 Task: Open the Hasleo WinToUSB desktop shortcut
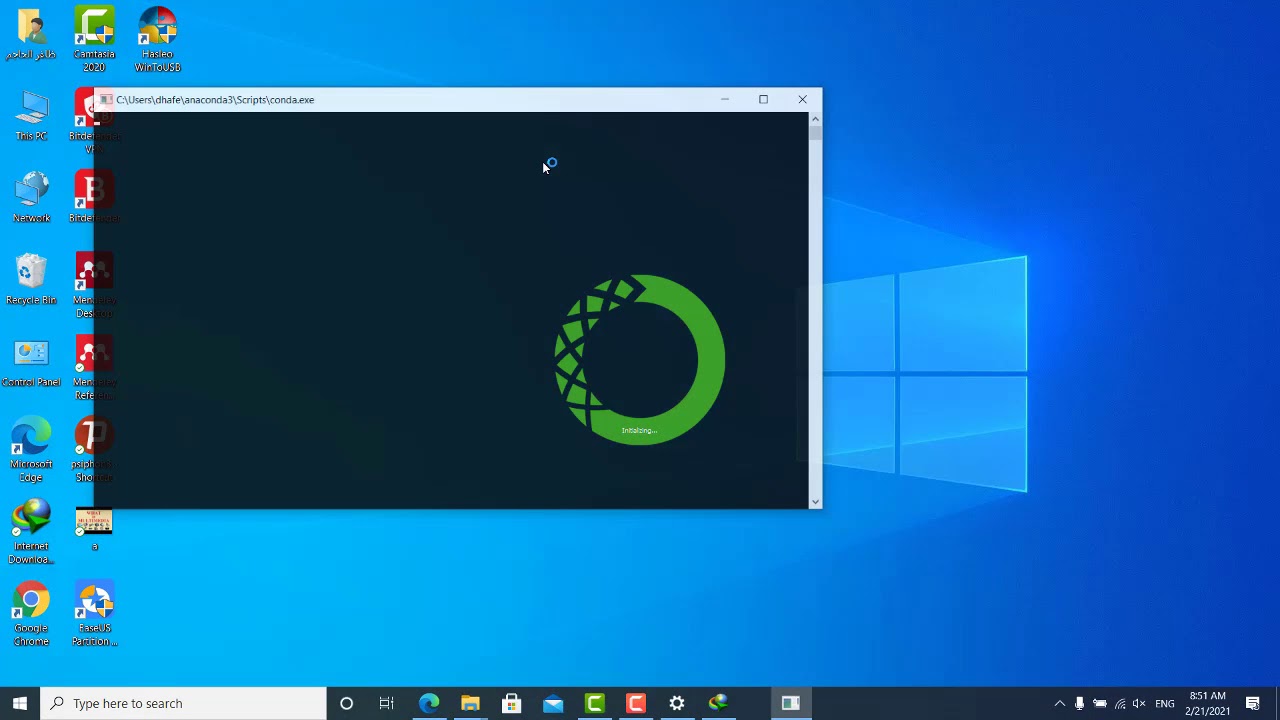point(157,40)
